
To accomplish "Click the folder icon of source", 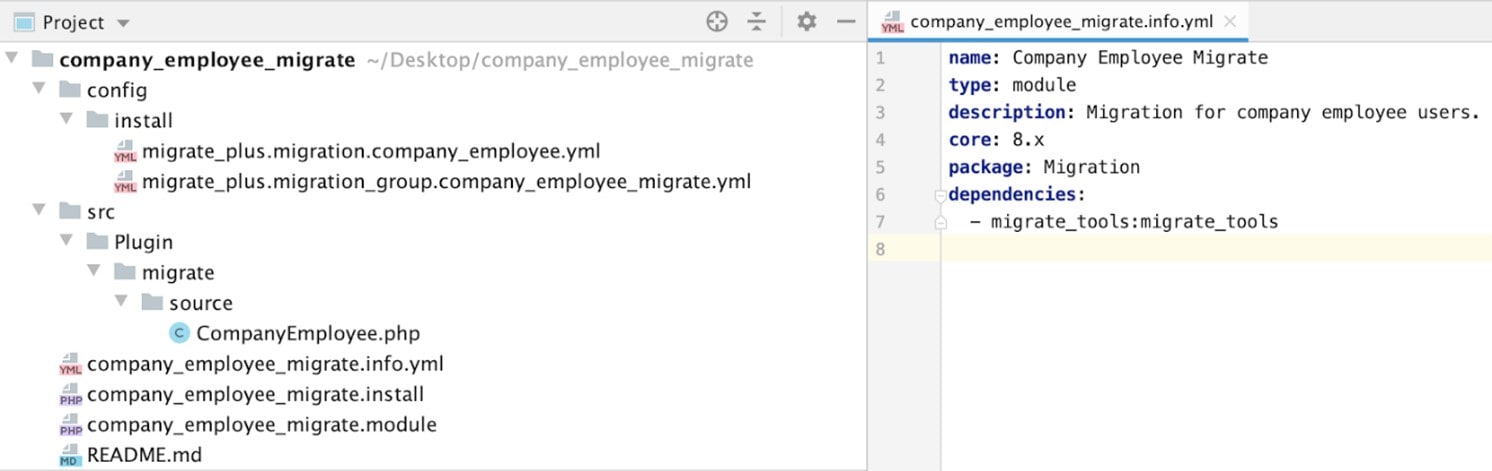I will point(152,303).
